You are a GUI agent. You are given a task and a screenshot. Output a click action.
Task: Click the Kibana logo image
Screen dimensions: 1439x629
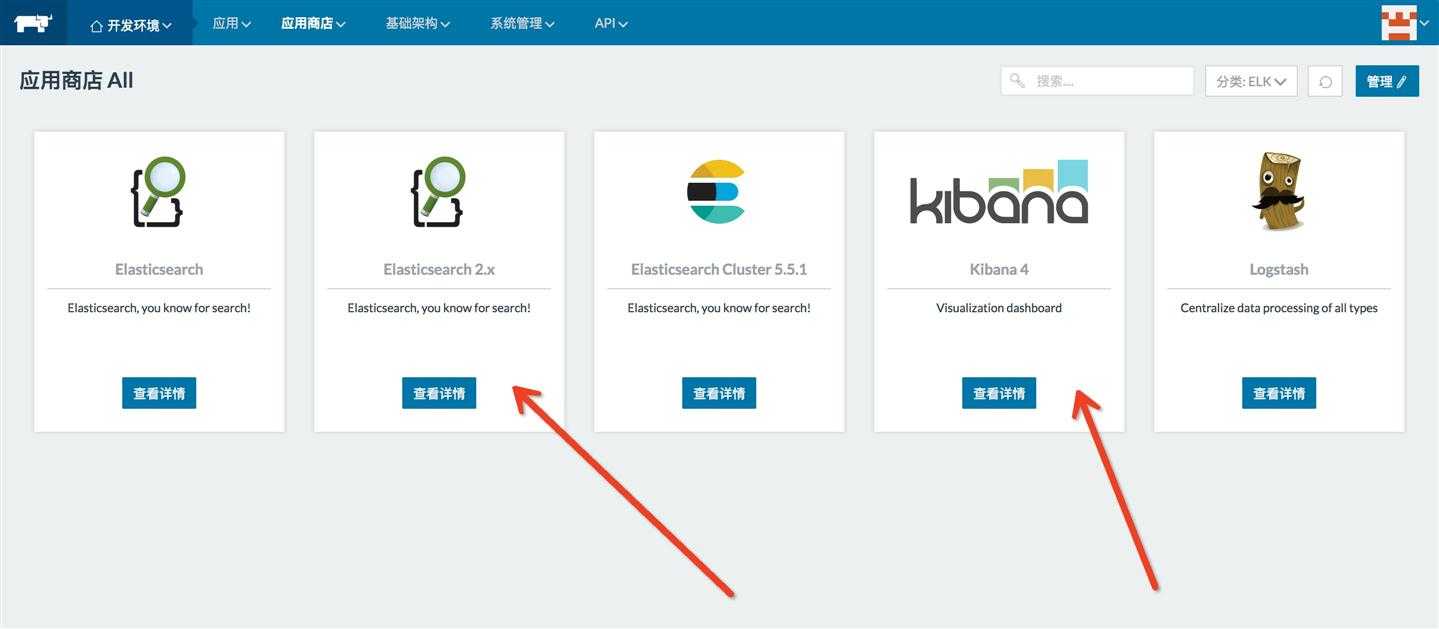coord(999,191)
